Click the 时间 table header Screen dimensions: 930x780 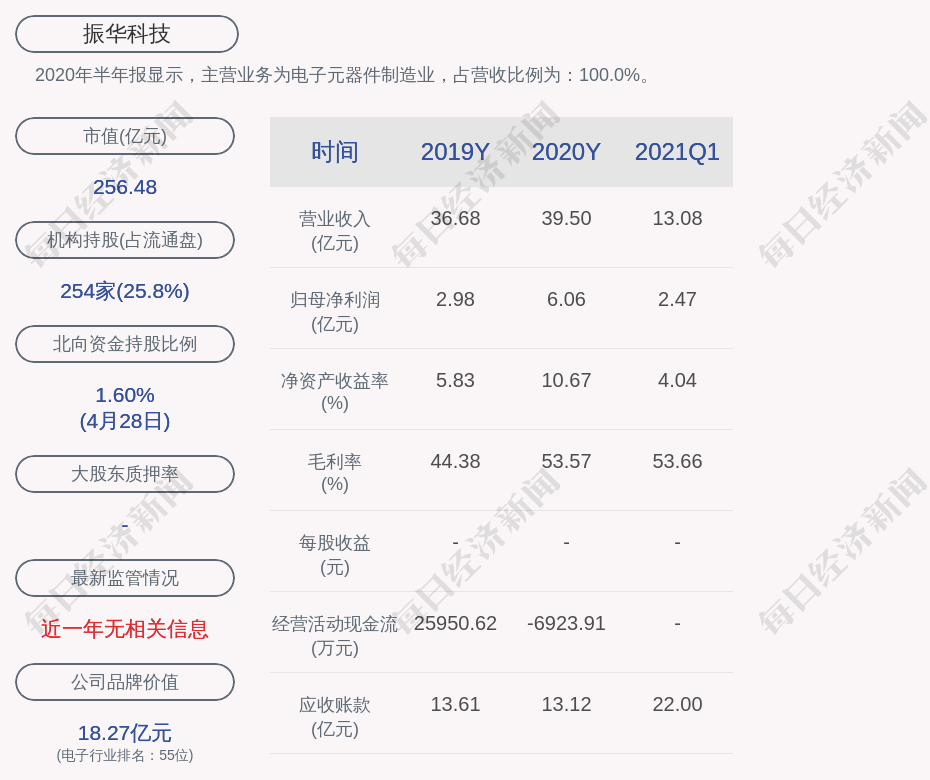point(335,152)
